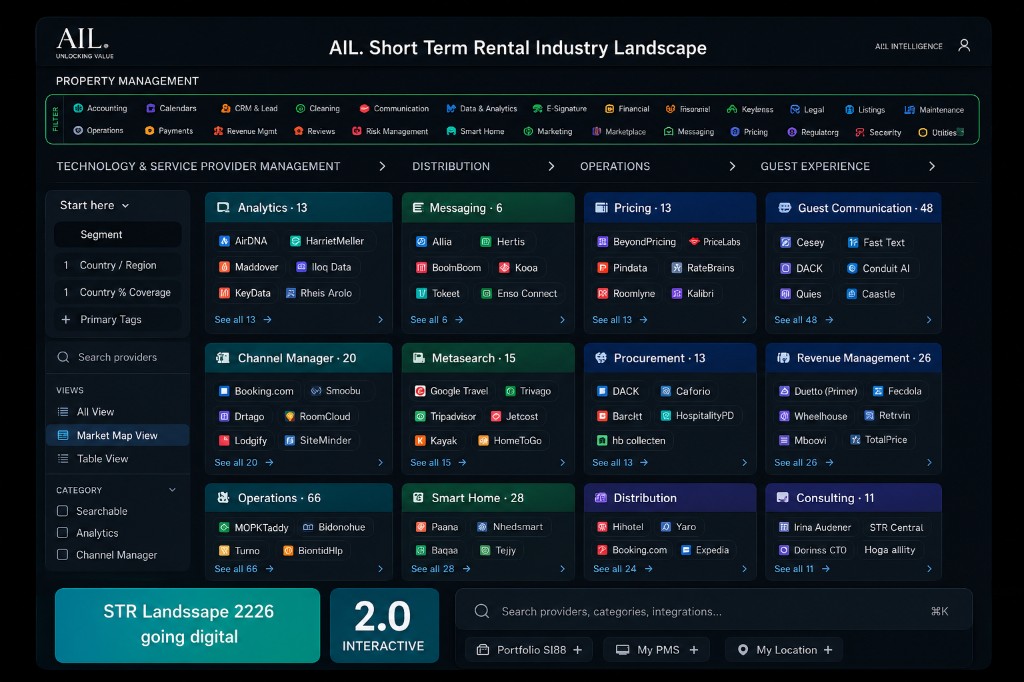Open See all 66 in Operations
Viewport: 1024px width, 682px height.
tap(244, 569)
